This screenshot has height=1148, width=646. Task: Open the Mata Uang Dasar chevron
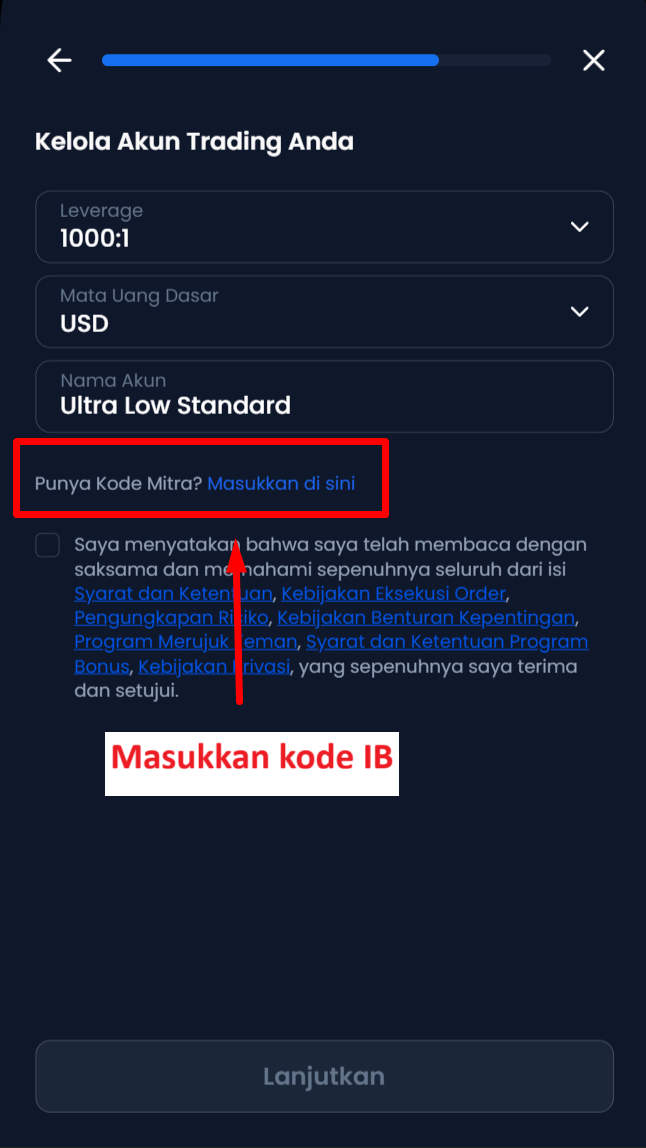pos(579,312)
